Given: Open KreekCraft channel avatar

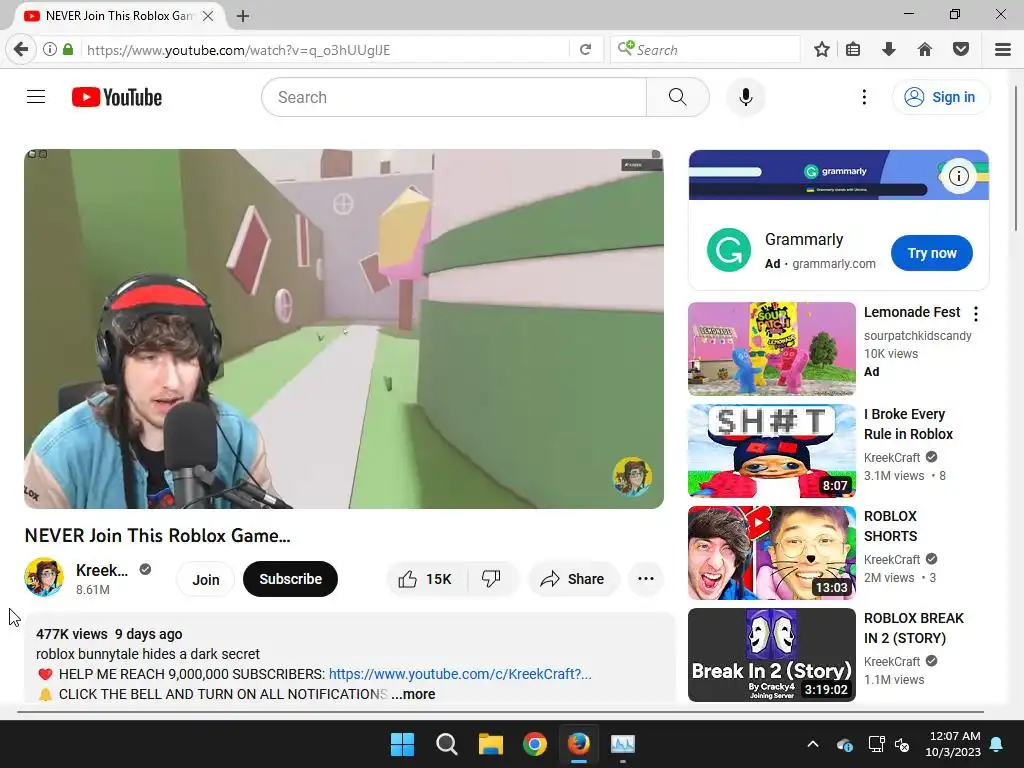Looking at the screenshot, I should point(44,577).
